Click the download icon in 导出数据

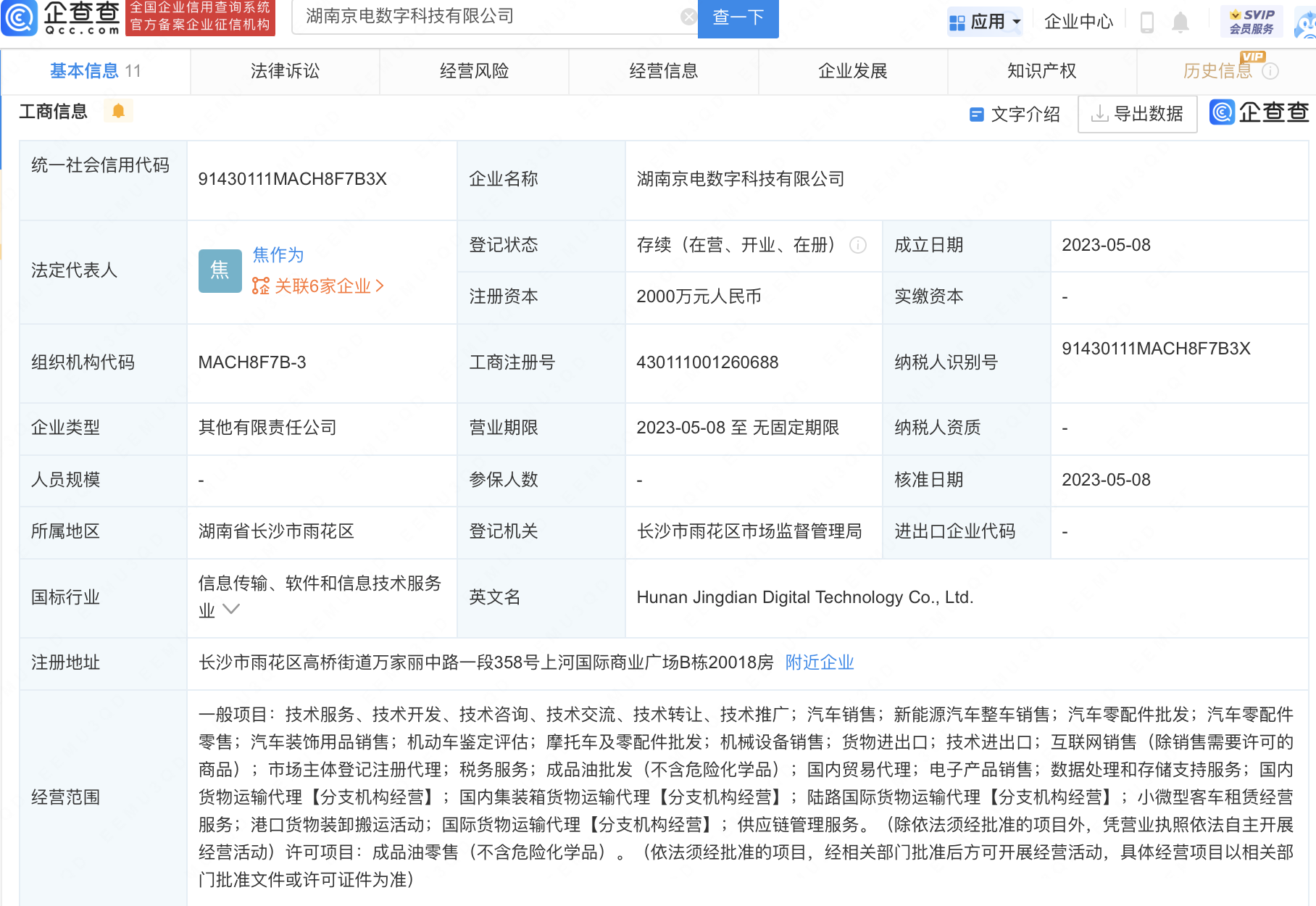[x=1099, y=114]
